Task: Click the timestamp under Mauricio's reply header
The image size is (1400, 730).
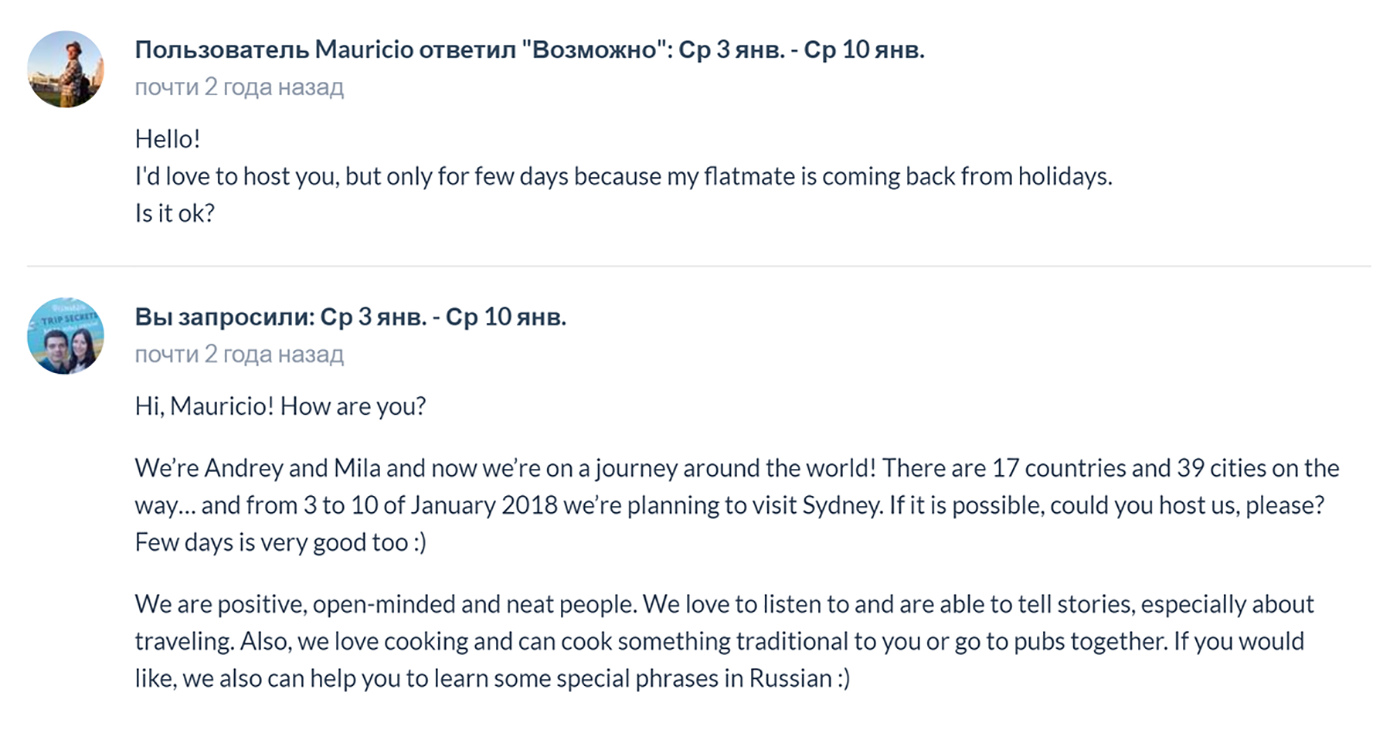Action: coord(239,87)
